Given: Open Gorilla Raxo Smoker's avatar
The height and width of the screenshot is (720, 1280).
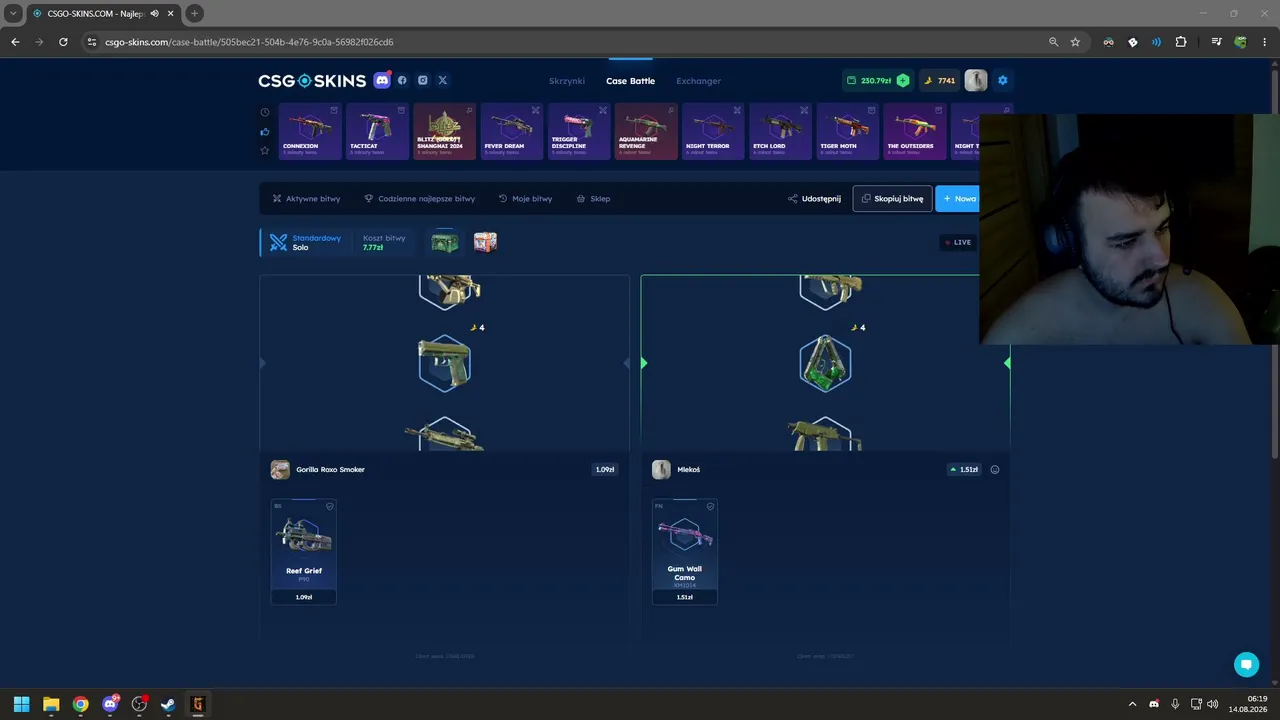Looking at the screenshot, I should 280,469.
